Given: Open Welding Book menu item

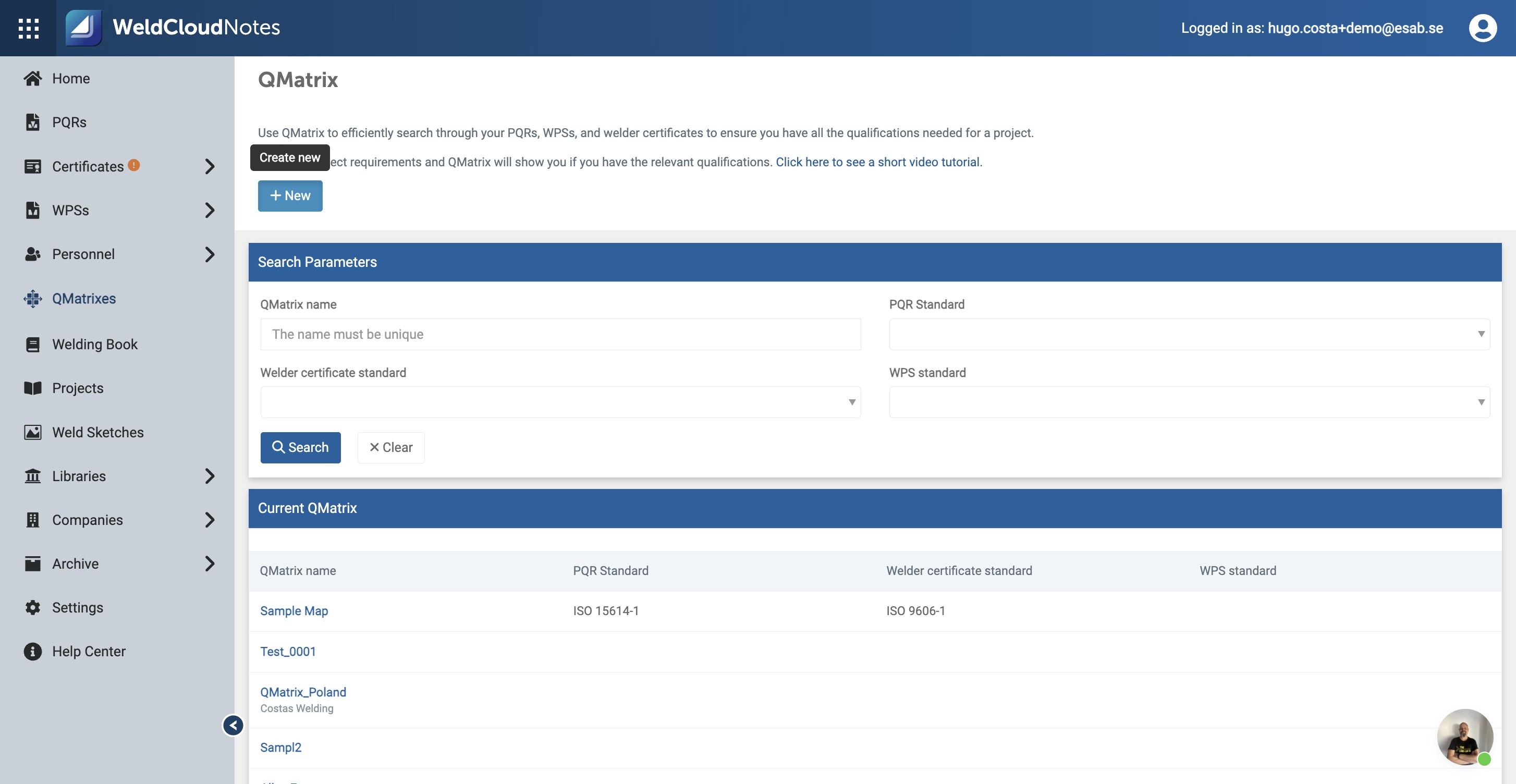Looking at the screenshot, I should coord(95,345).
